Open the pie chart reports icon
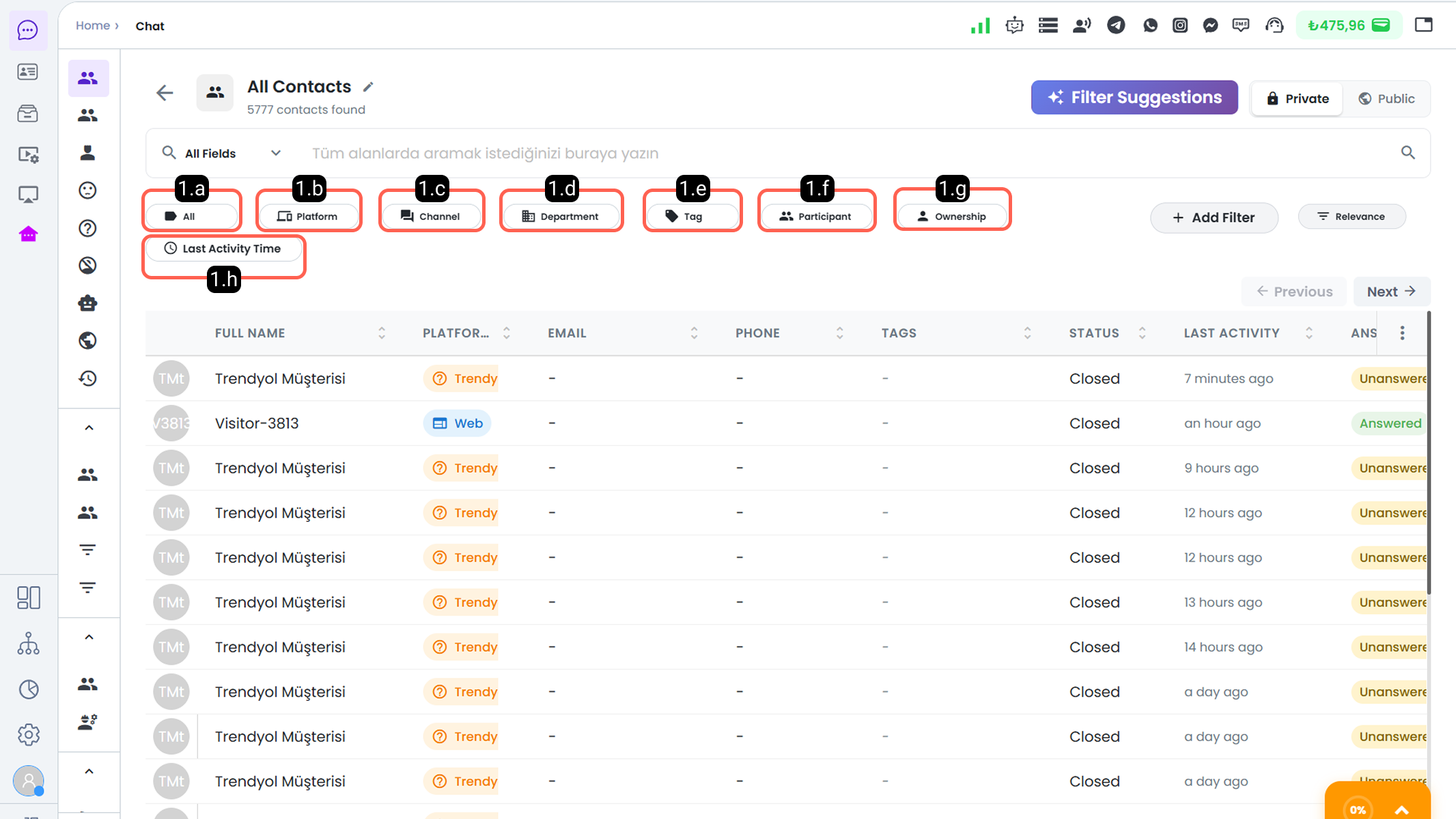The height and width of the screenshot is (819, 1456). coord(28,689)
